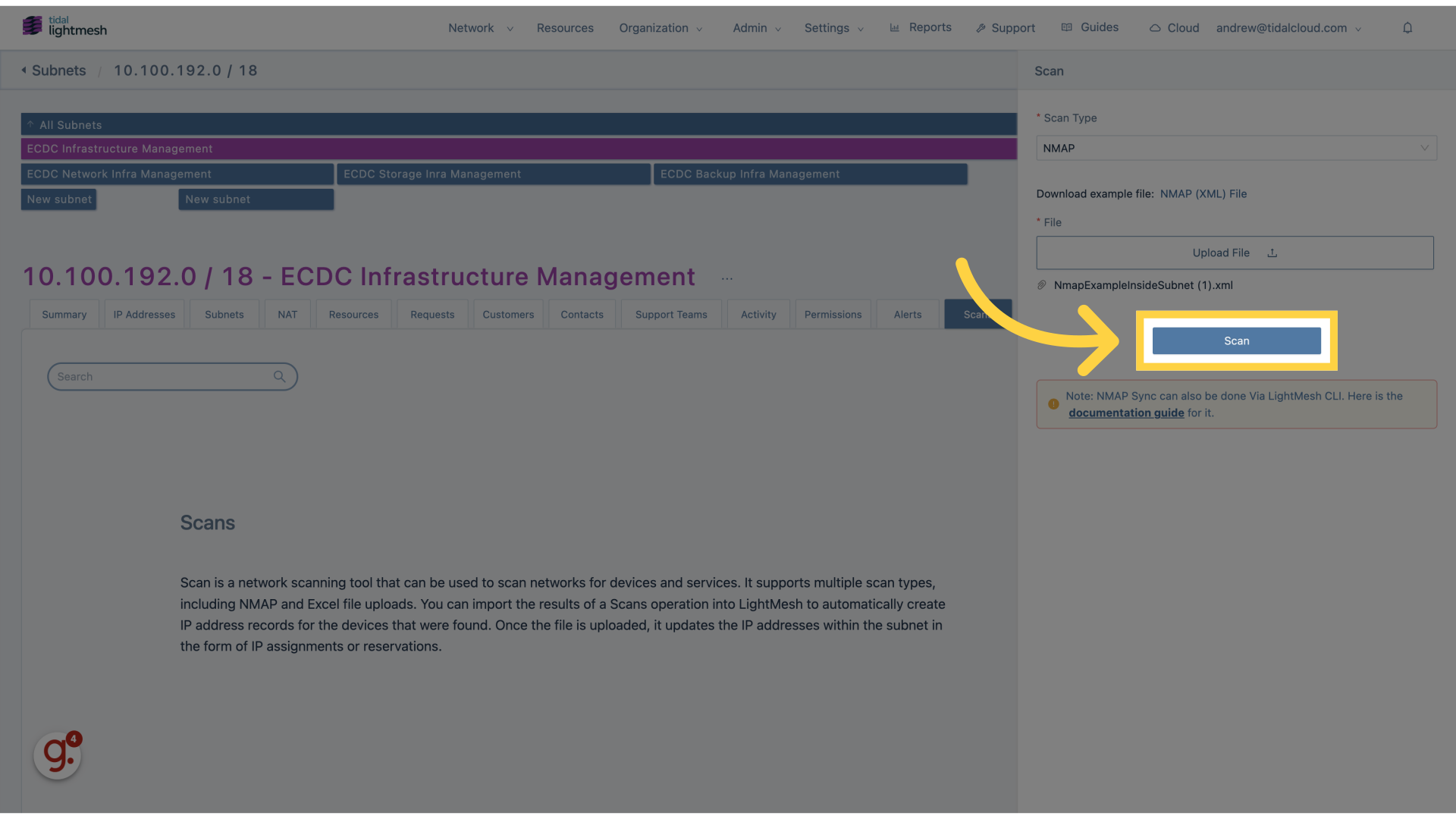Download the NMAP (XML) File example
This screenshot has width=1456, height=819.
[1203, 194]
